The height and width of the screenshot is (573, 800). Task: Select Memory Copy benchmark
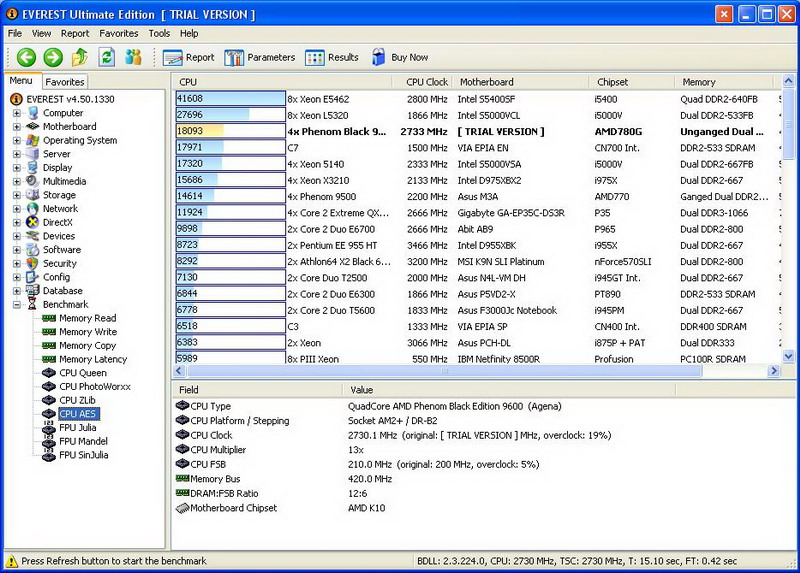click(88, 346)
